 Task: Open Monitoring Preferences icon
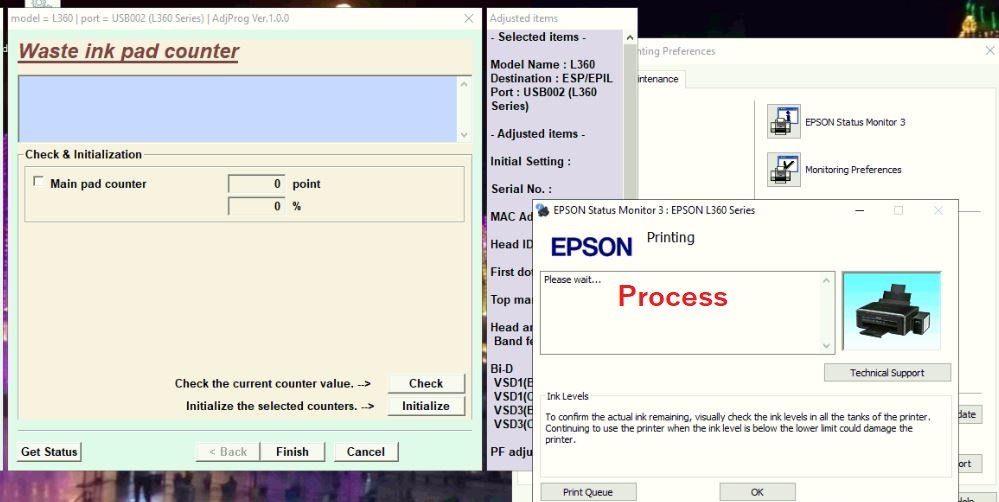[x=783, y=169]
